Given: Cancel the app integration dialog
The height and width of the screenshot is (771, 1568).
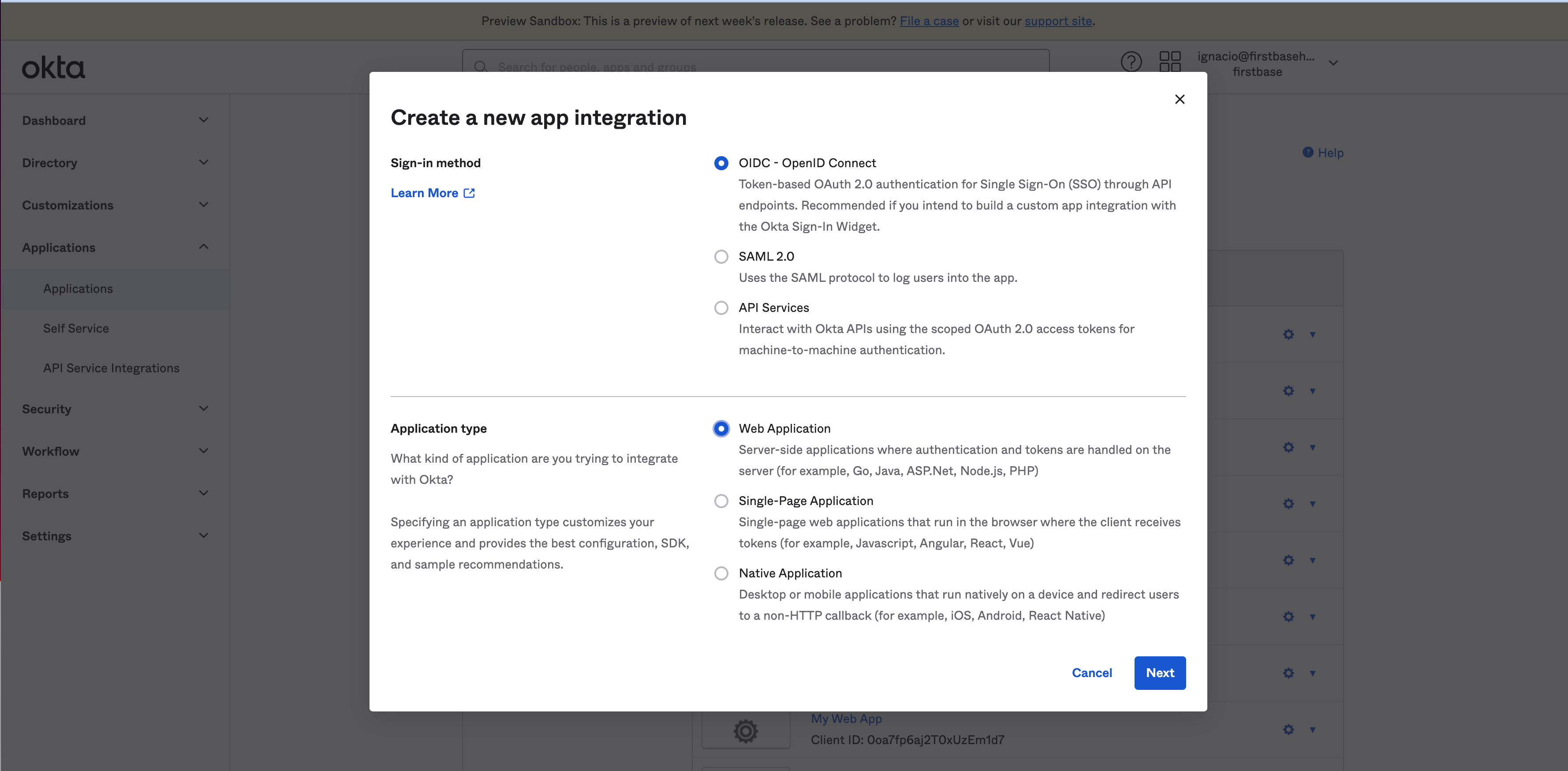Looking at the screenshot, I should (x=1091, y=673).
